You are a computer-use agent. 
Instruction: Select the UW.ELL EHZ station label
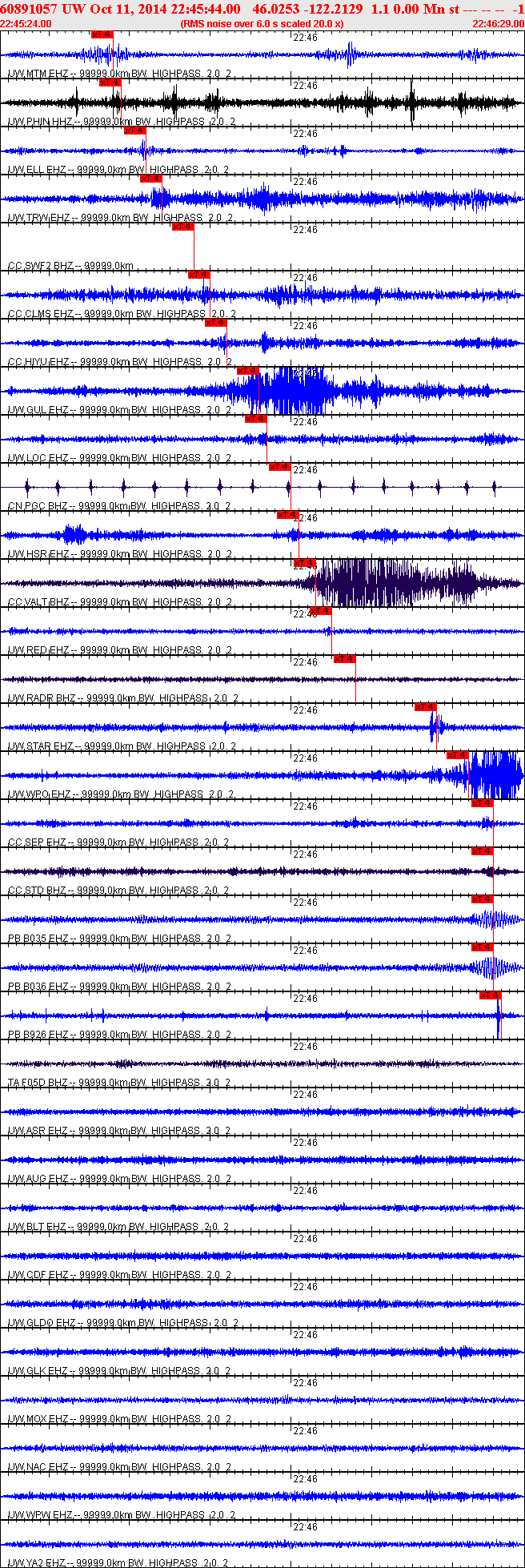(37, 170)
